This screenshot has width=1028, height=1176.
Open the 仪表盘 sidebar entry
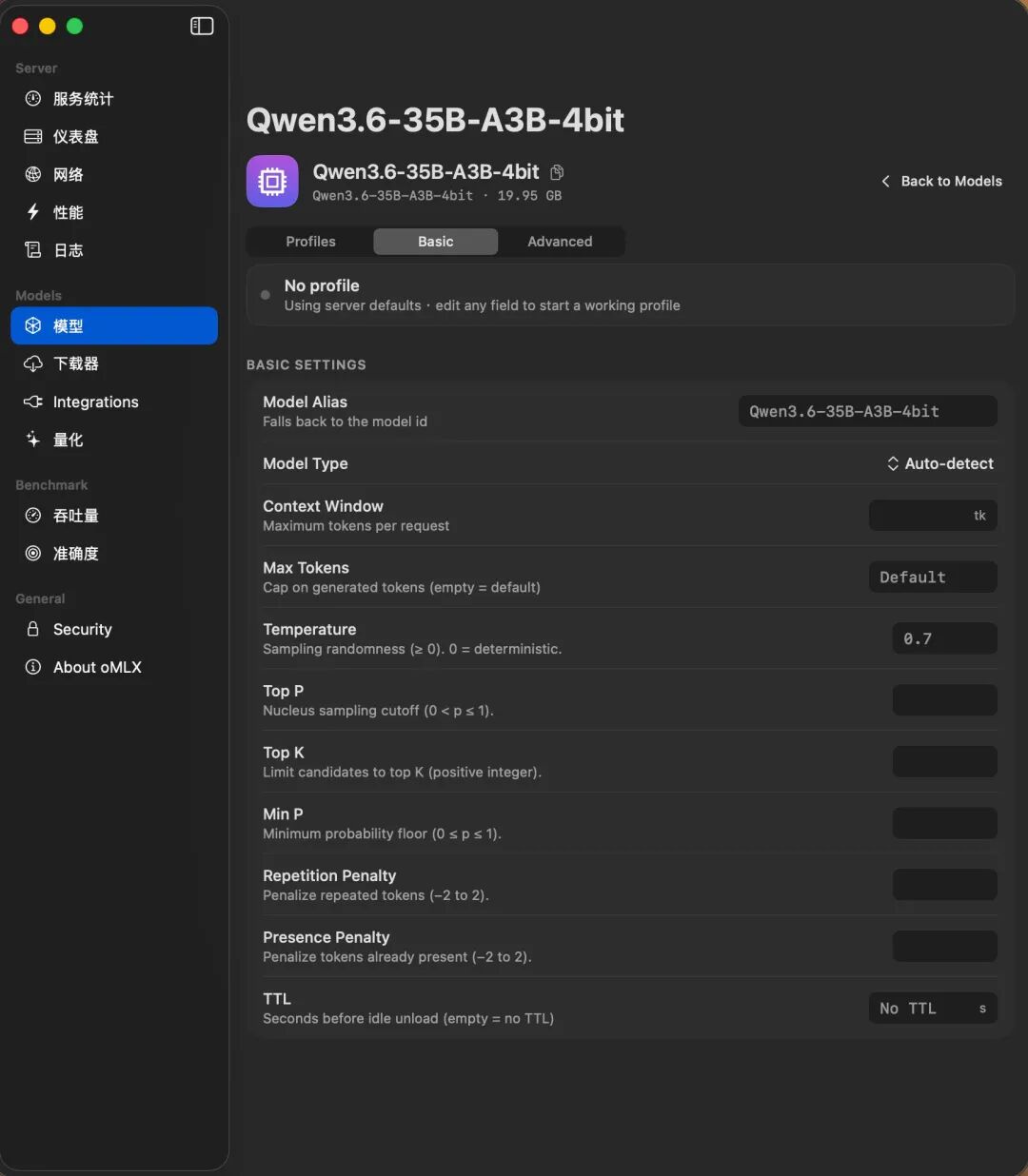click(114, 137)
